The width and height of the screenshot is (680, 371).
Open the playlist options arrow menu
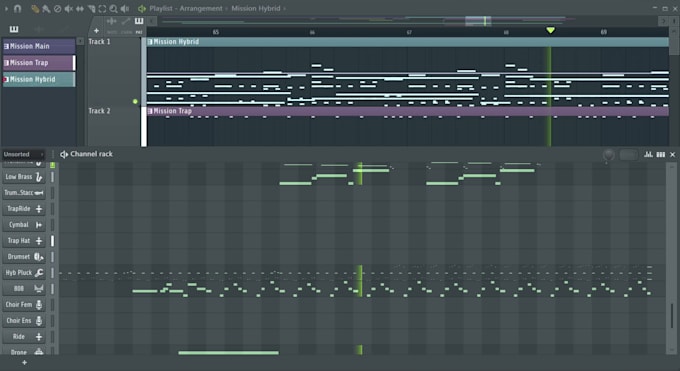[x=6, y=8]
